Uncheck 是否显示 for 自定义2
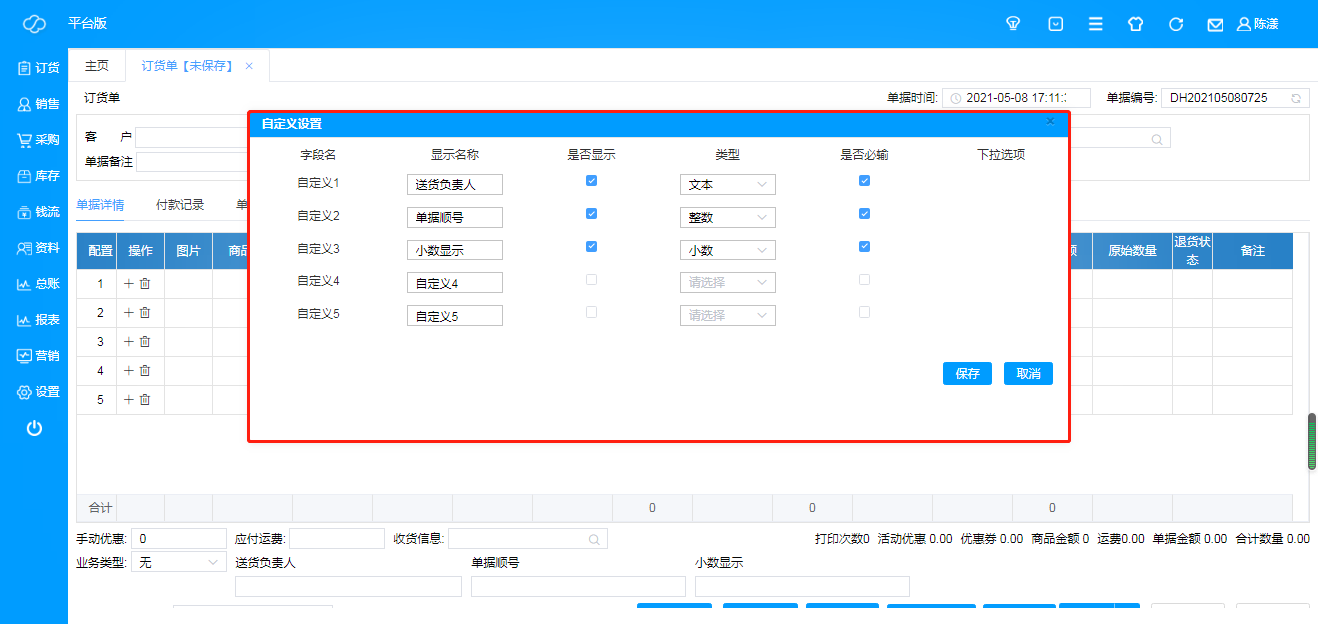Image resolution: width=1318 pixels, height=624 pixels. click(591, 214)
